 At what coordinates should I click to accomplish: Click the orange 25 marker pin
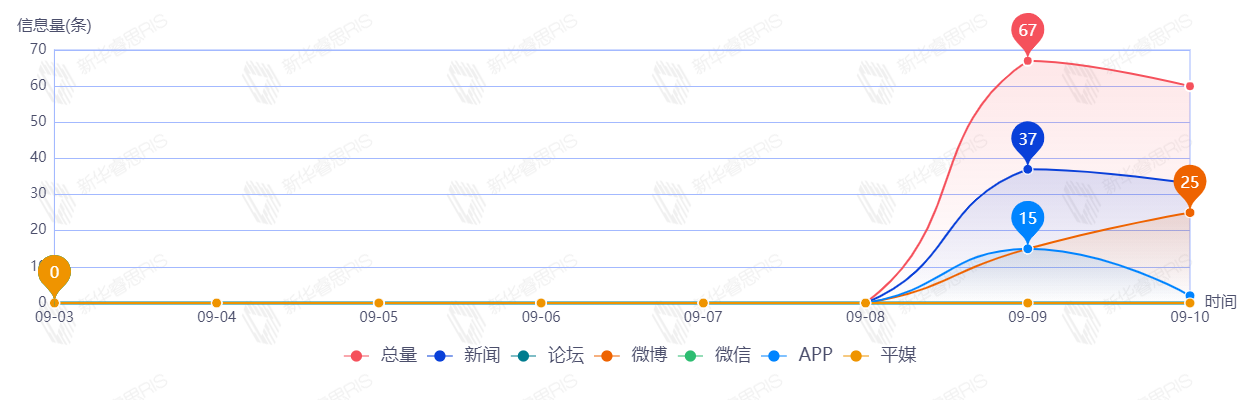1189,182
